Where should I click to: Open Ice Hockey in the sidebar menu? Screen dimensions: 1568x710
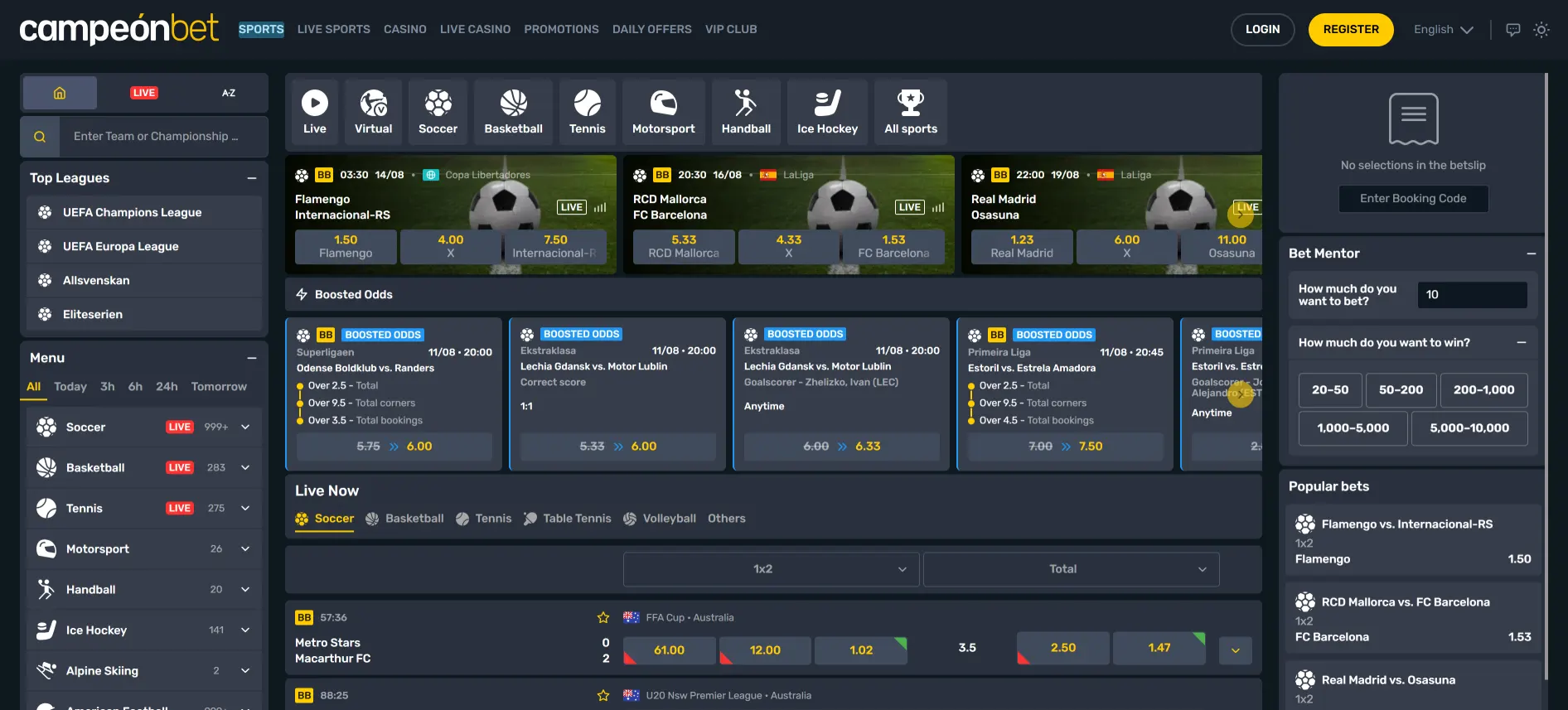click(144, 630)
